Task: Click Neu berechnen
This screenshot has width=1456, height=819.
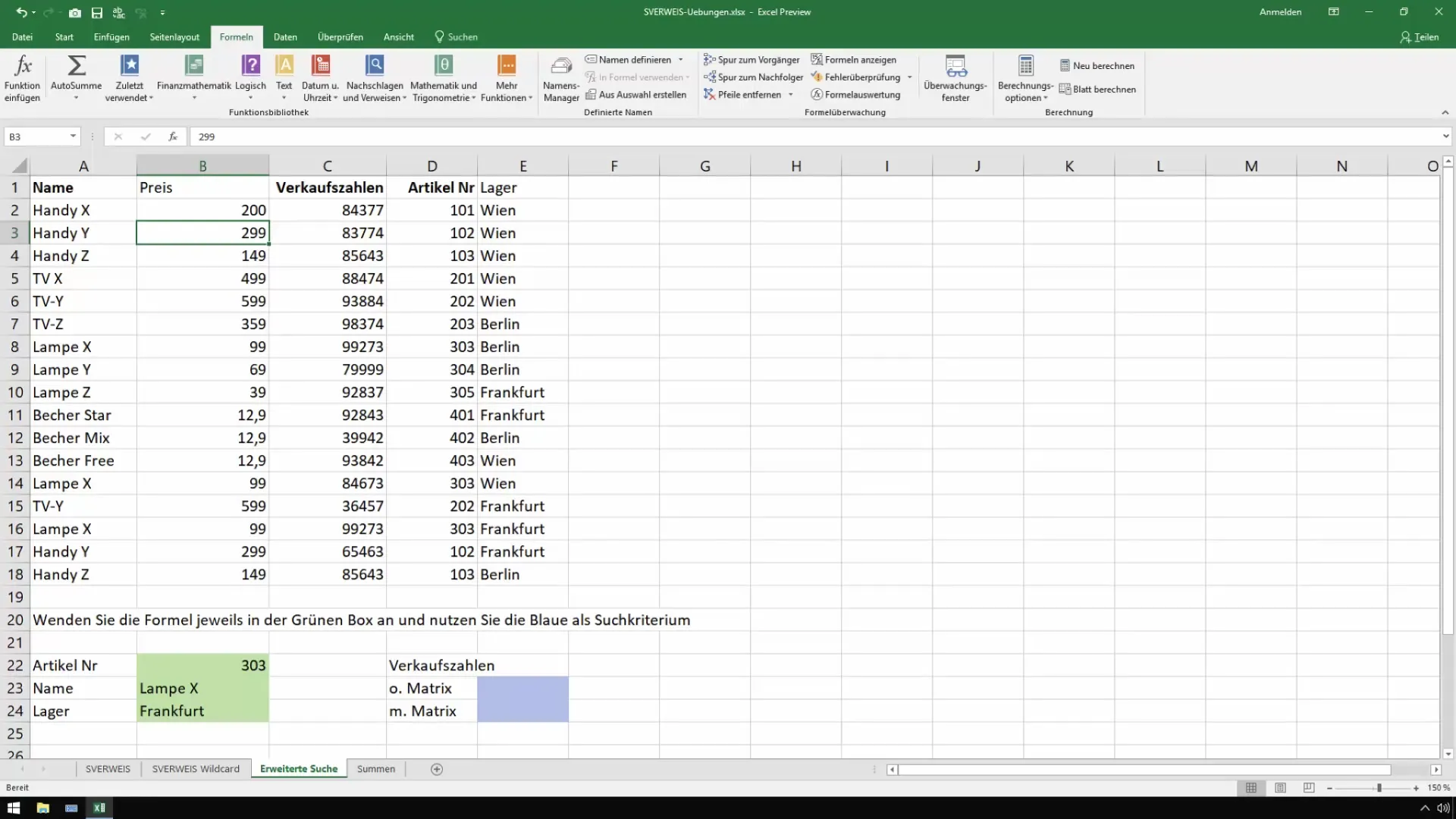Action: point(1097,66)
